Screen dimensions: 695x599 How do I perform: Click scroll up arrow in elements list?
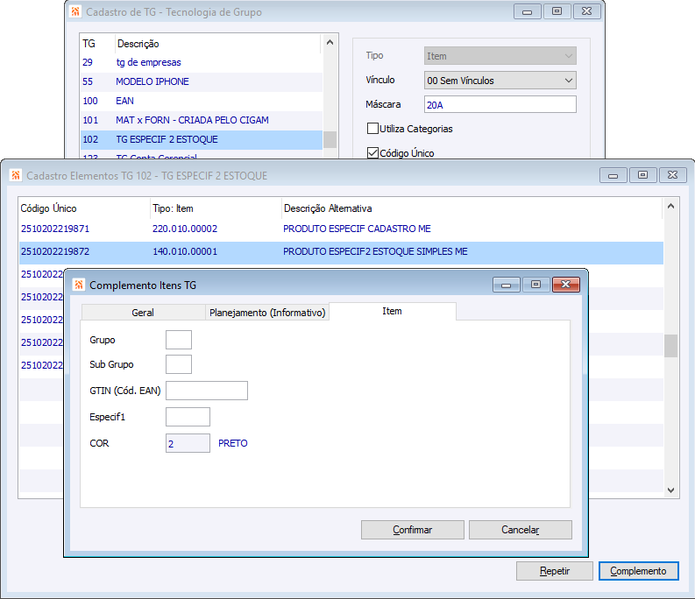671,206
